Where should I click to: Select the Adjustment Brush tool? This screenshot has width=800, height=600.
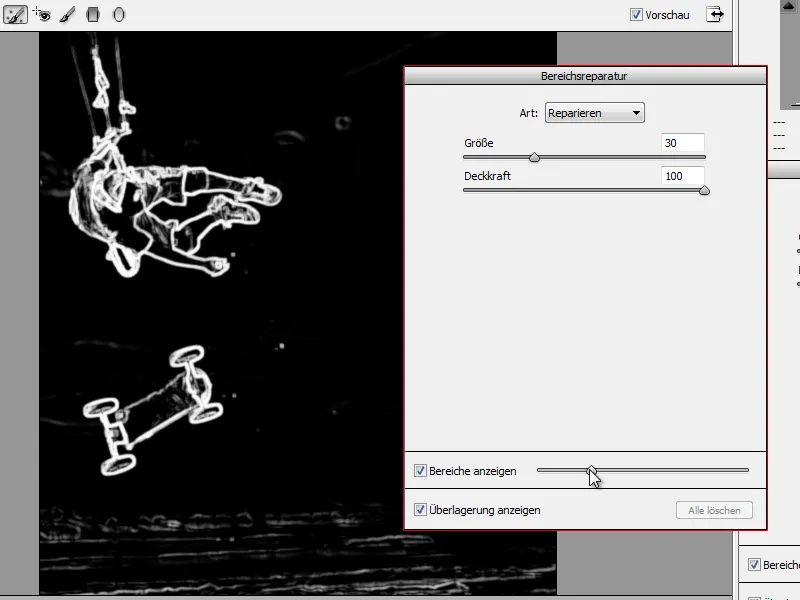[66, 15]
